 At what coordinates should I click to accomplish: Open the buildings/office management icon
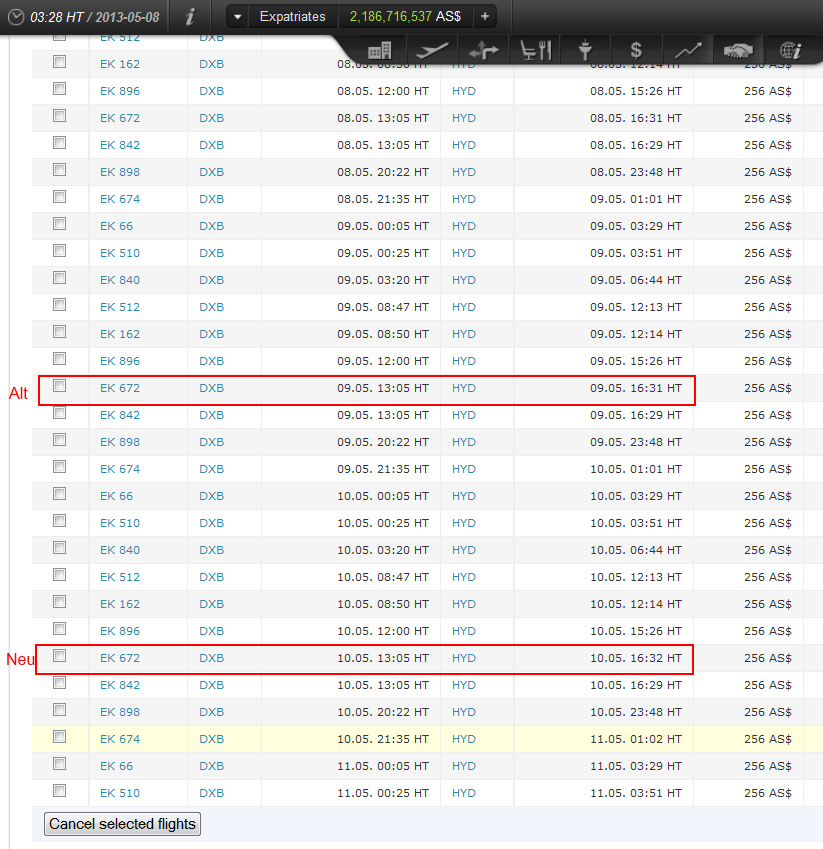pos(380,50)
